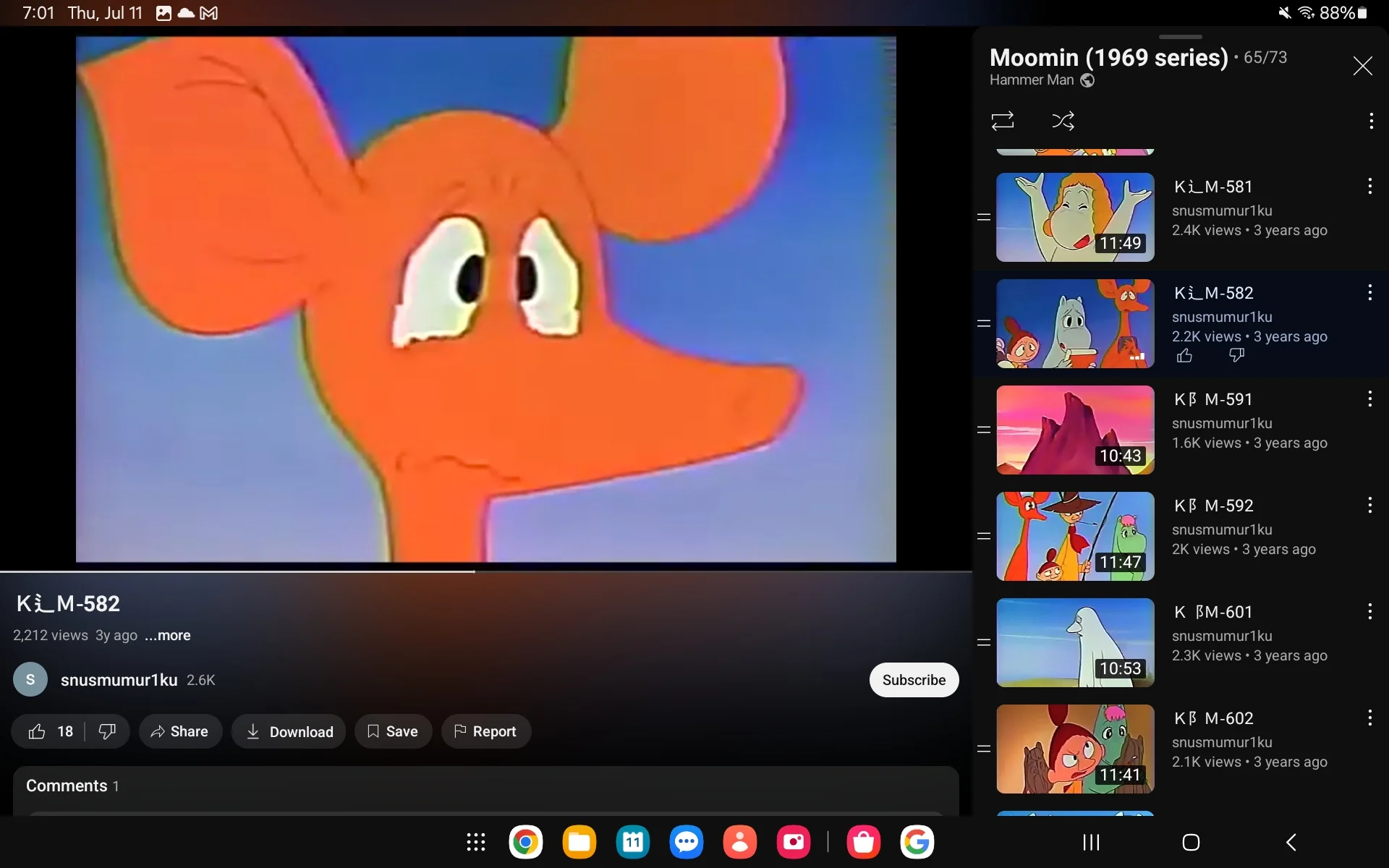Open Contacts app in taskbar
The image size is (1389, 868).
[x=740, y=842]
